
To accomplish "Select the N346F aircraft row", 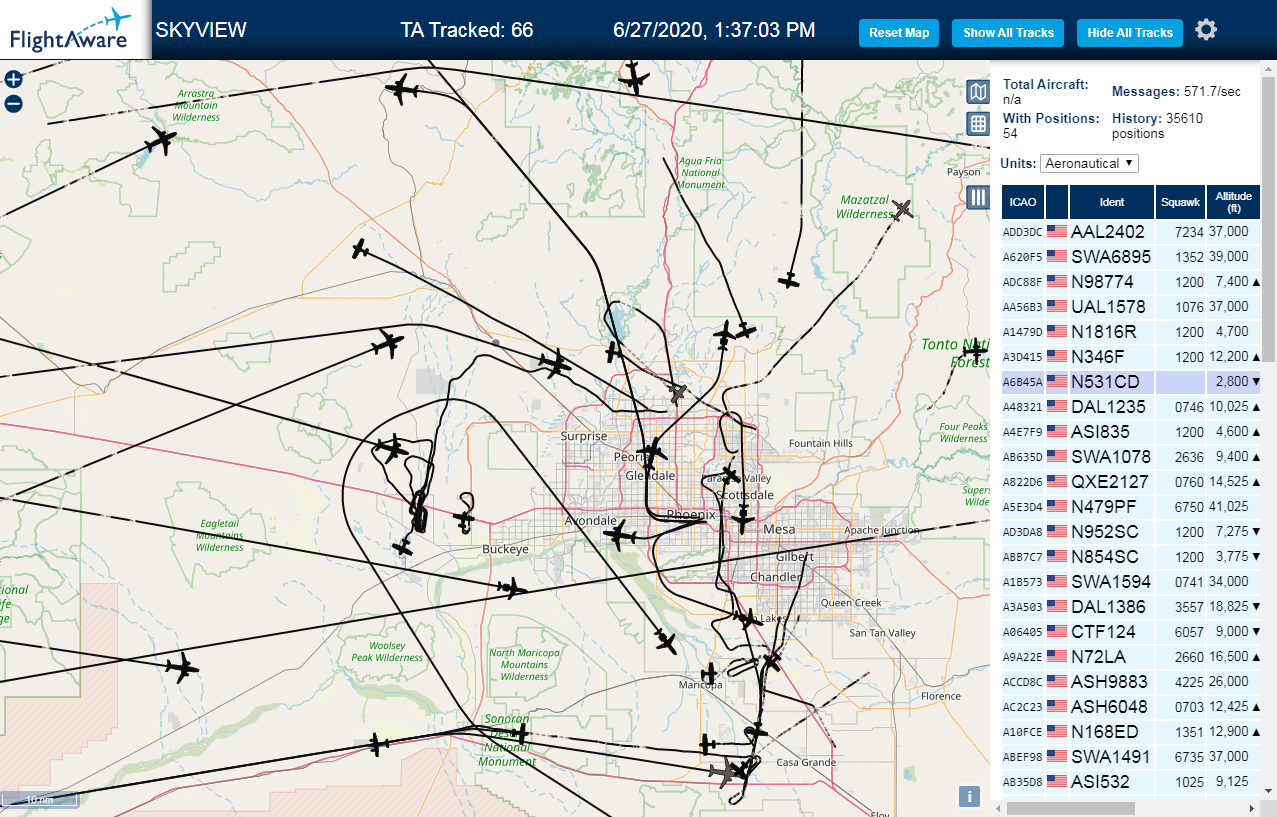I will click(1132, 357).
